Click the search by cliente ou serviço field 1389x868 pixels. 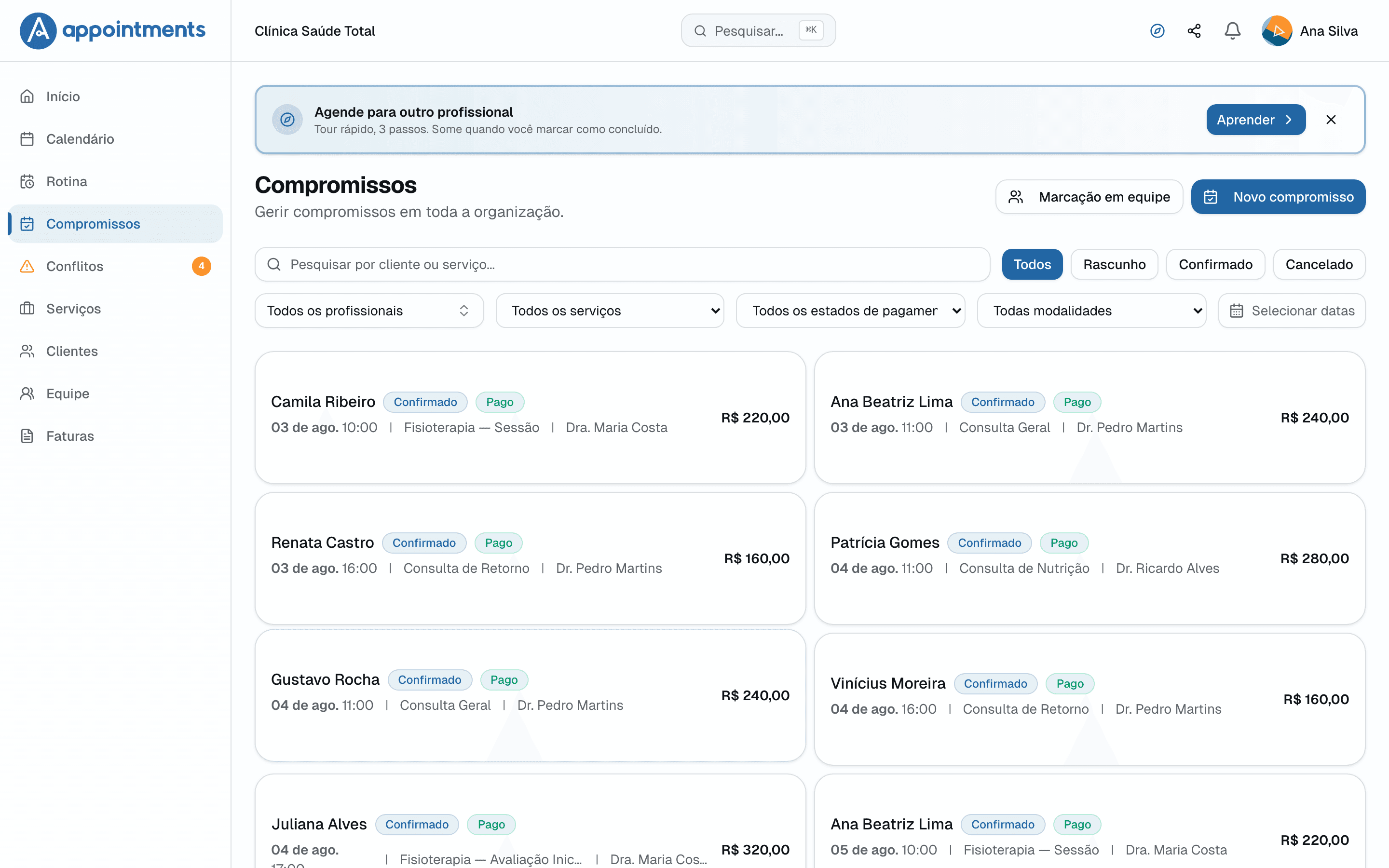point(622,264)
